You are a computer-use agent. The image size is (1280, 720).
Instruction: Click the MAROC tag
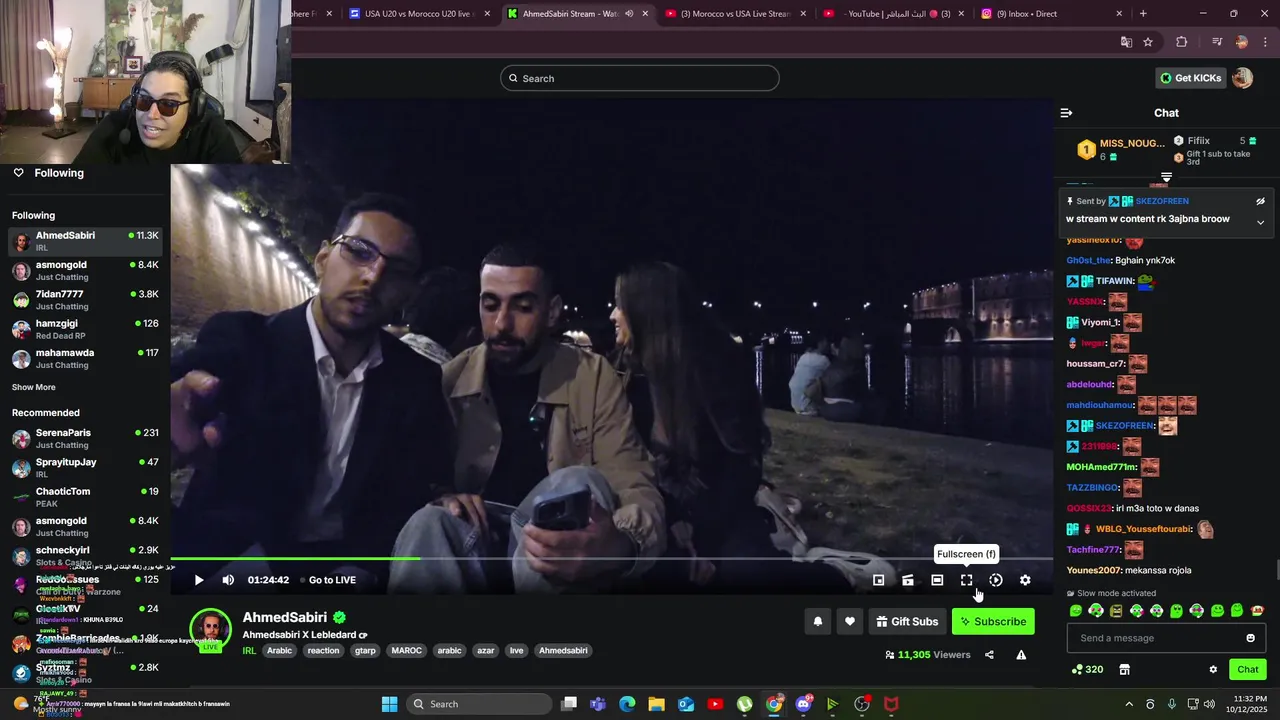pyautogui.click(x=406, y=650)
